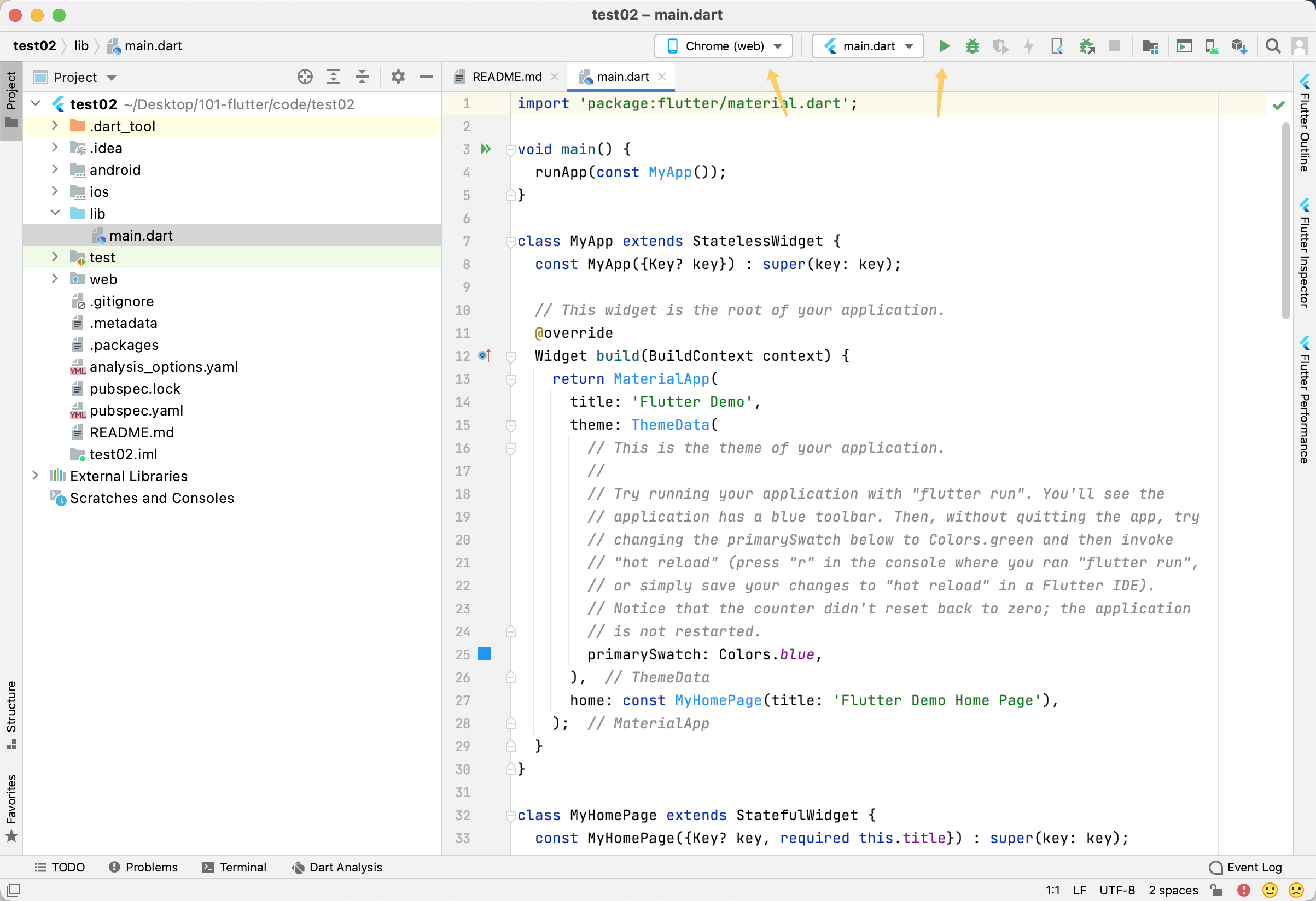Screen dimensions: 1316x901
Task: Select pubspec.yaml in the project tree
Action: click(136, 411)
